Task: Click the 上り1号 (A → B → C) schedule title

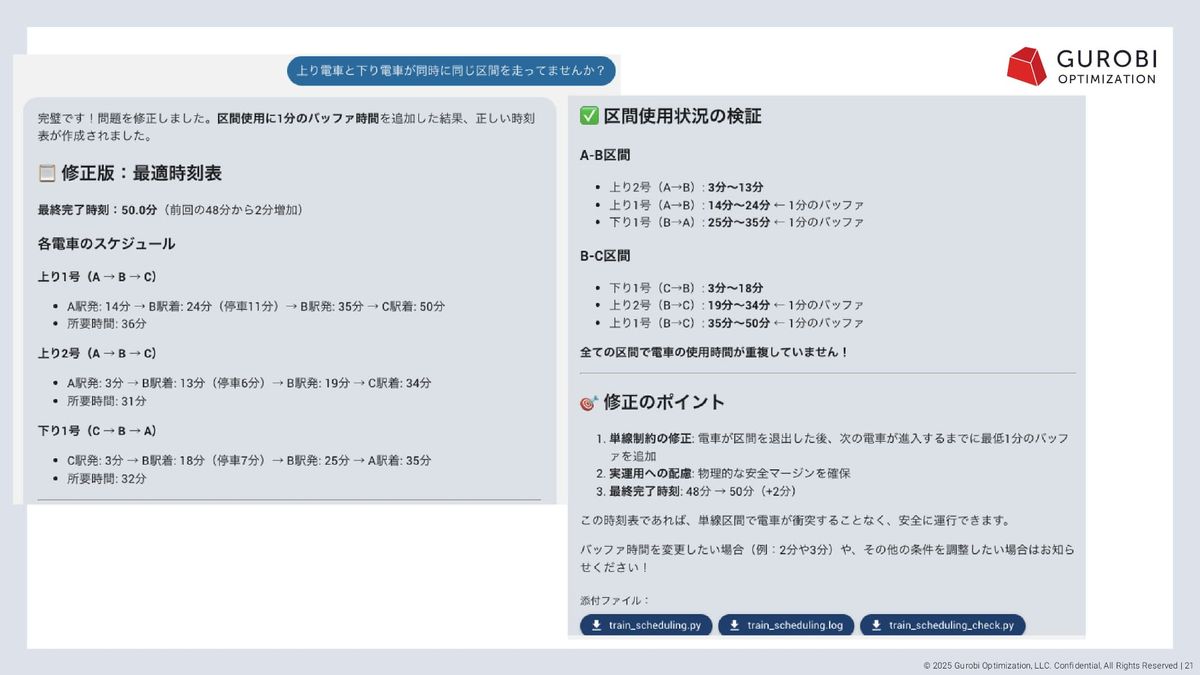Action: click(97, 276)
